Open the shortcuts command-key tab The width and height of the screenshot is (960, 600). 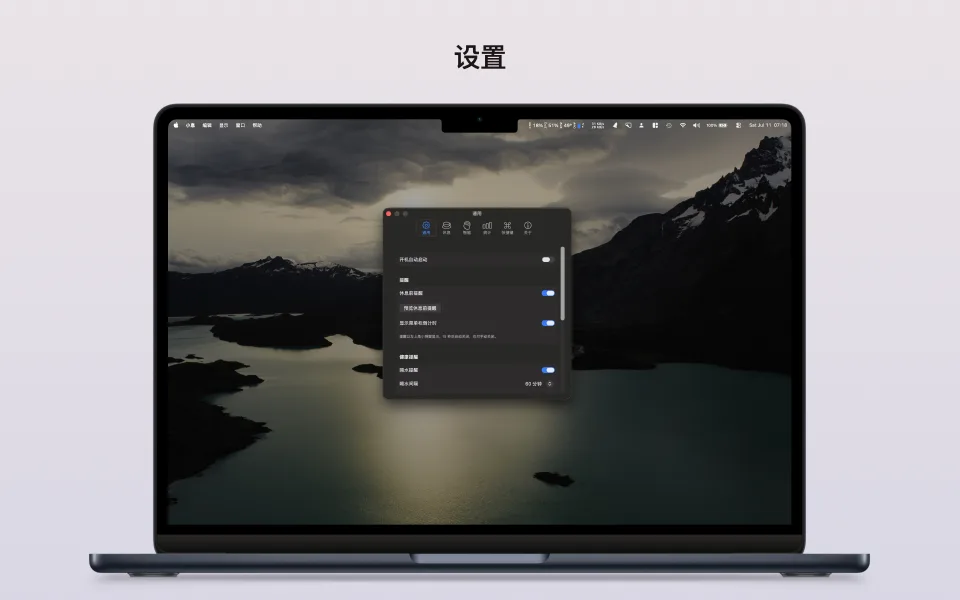[x=508, y=228]
